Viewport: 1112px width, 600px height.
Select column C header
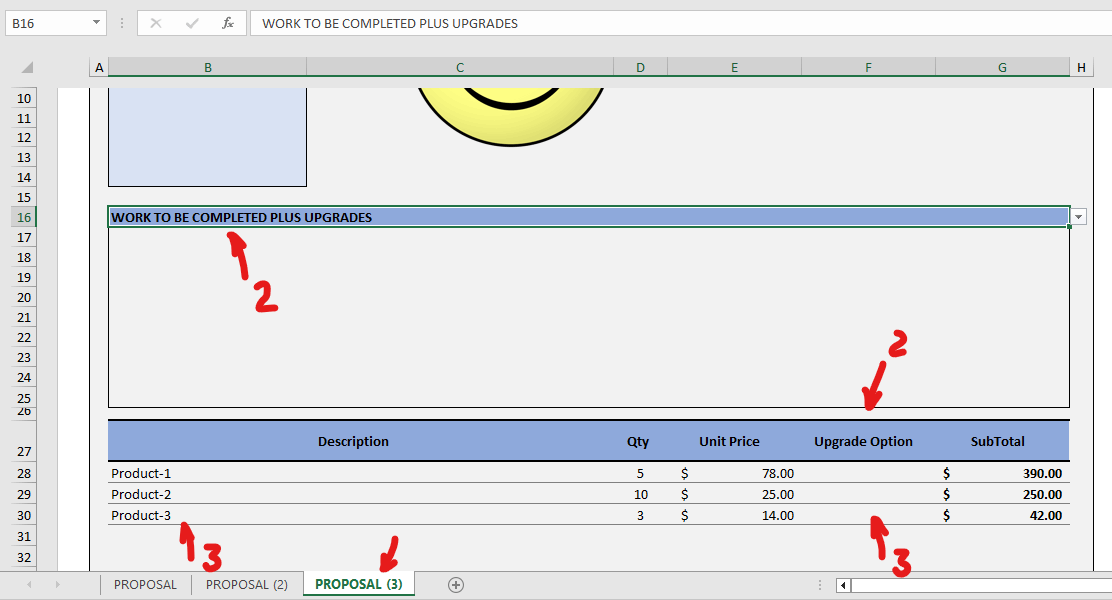click(460, 67)
